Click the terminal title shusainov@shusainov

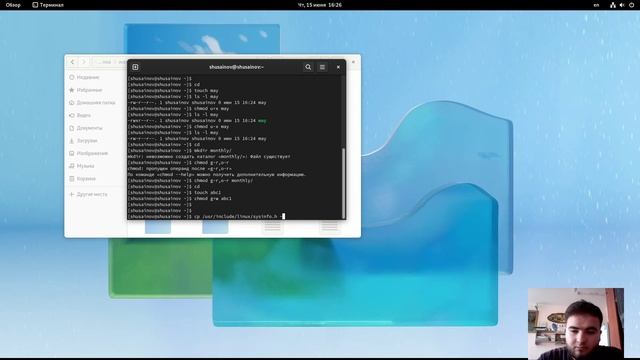(x=236, y=67)
